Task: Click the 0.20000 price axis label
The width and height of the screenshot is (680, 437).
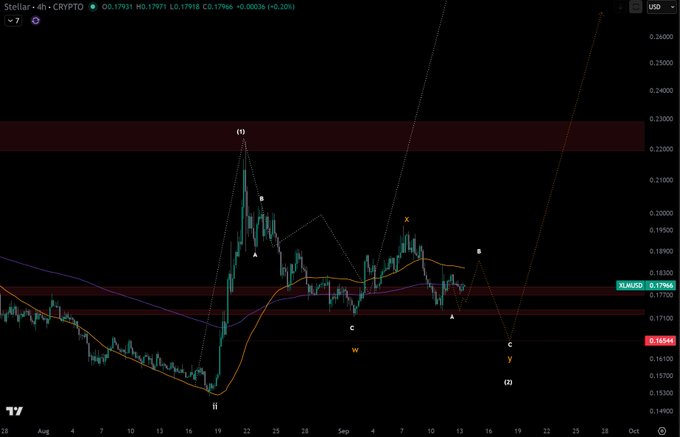Action: point(661,213)
